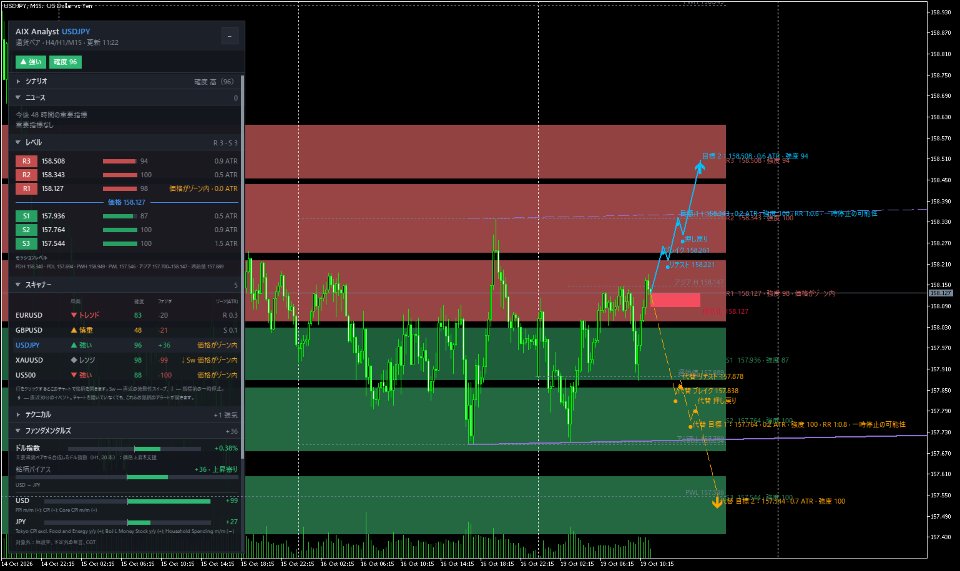Open the GBPUSD row in the scanner
960x571 pixels.
point(126,330)
